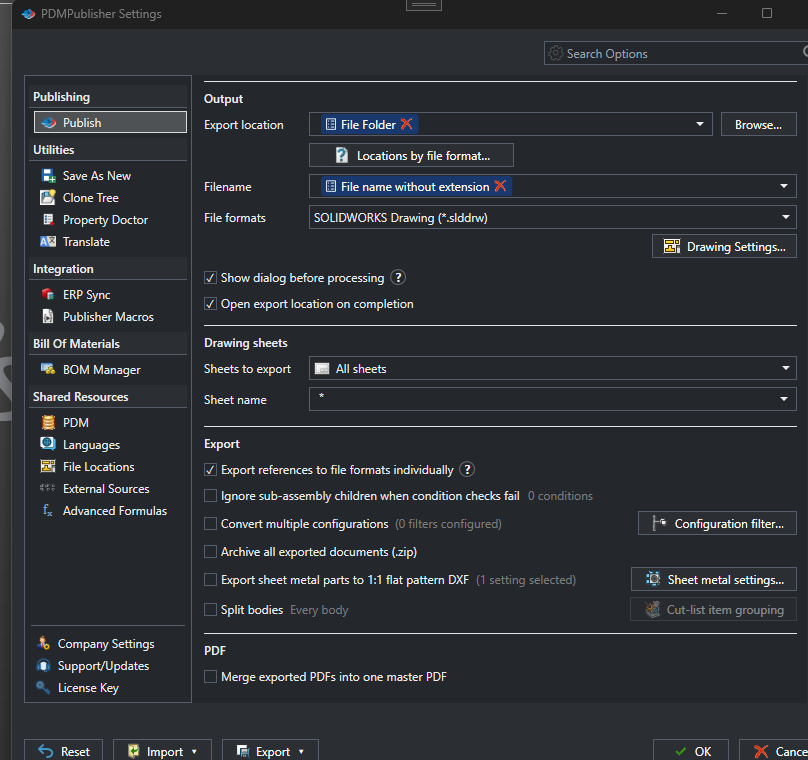Open BOM Manager icon
This screenshot has height=760, width=808.
pos(48,369)
